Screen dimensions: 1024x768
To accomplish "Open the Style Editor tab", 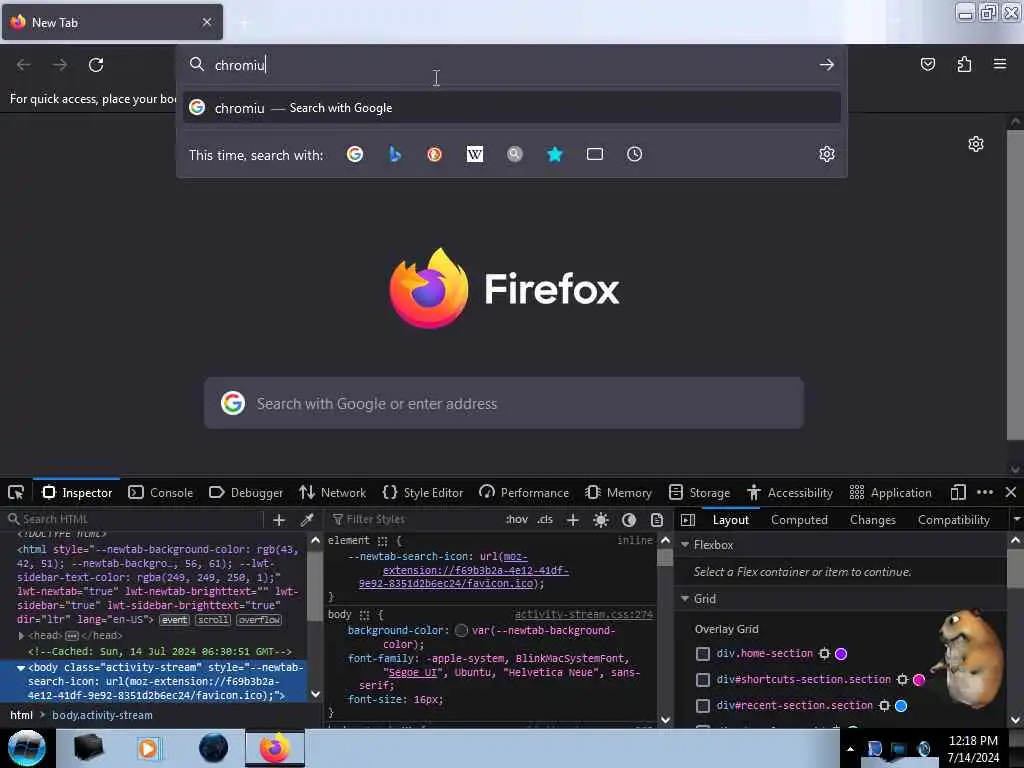I will pos(423,492).
